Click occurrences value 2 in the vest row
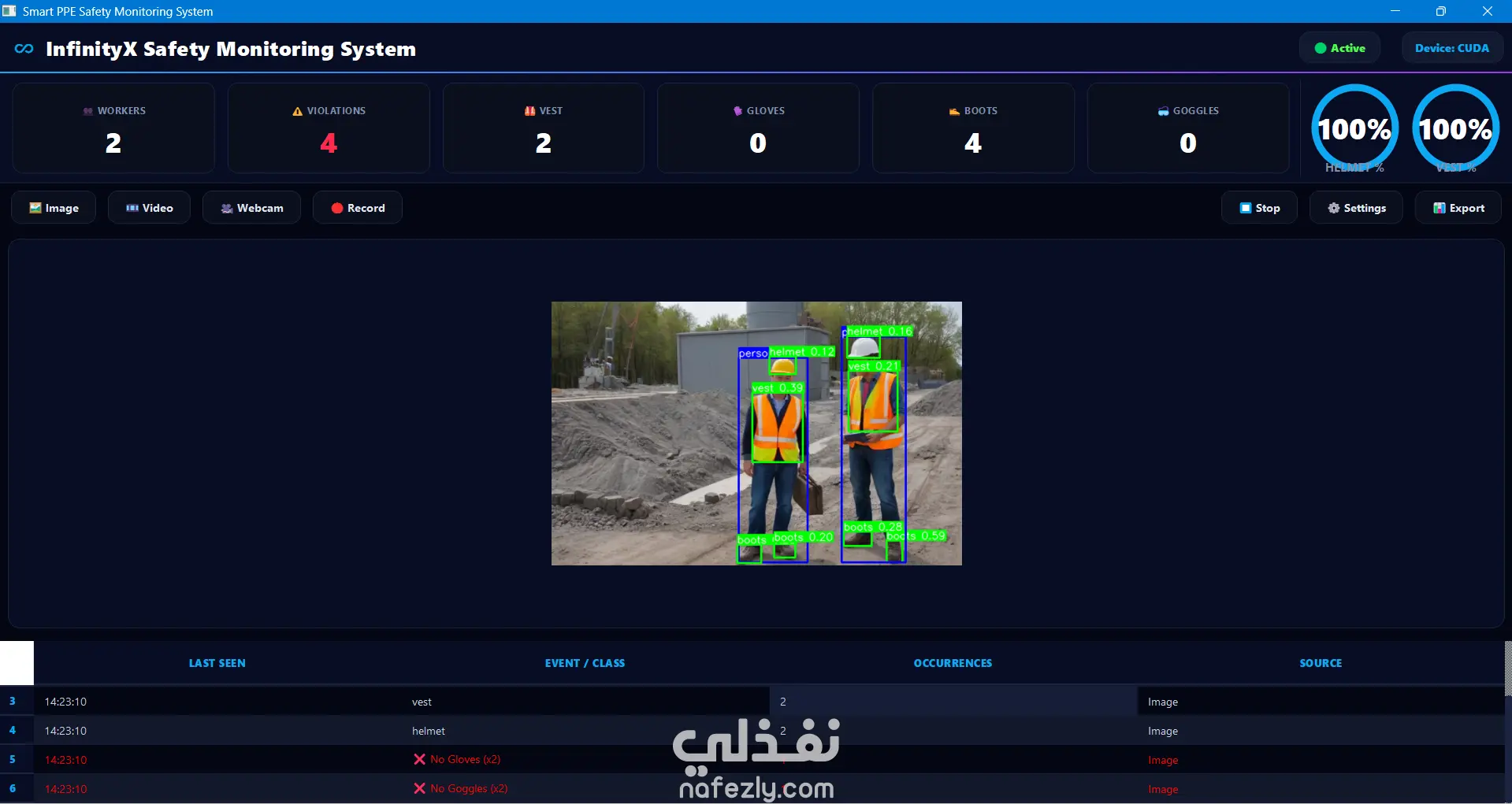The image size is (1512, 804). (783, 702)
